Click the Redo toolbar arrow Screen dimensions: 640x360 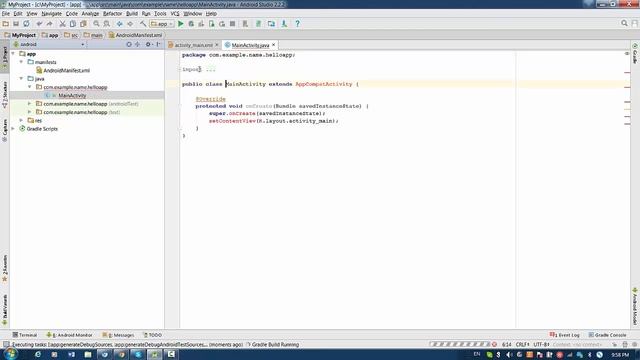49,24
